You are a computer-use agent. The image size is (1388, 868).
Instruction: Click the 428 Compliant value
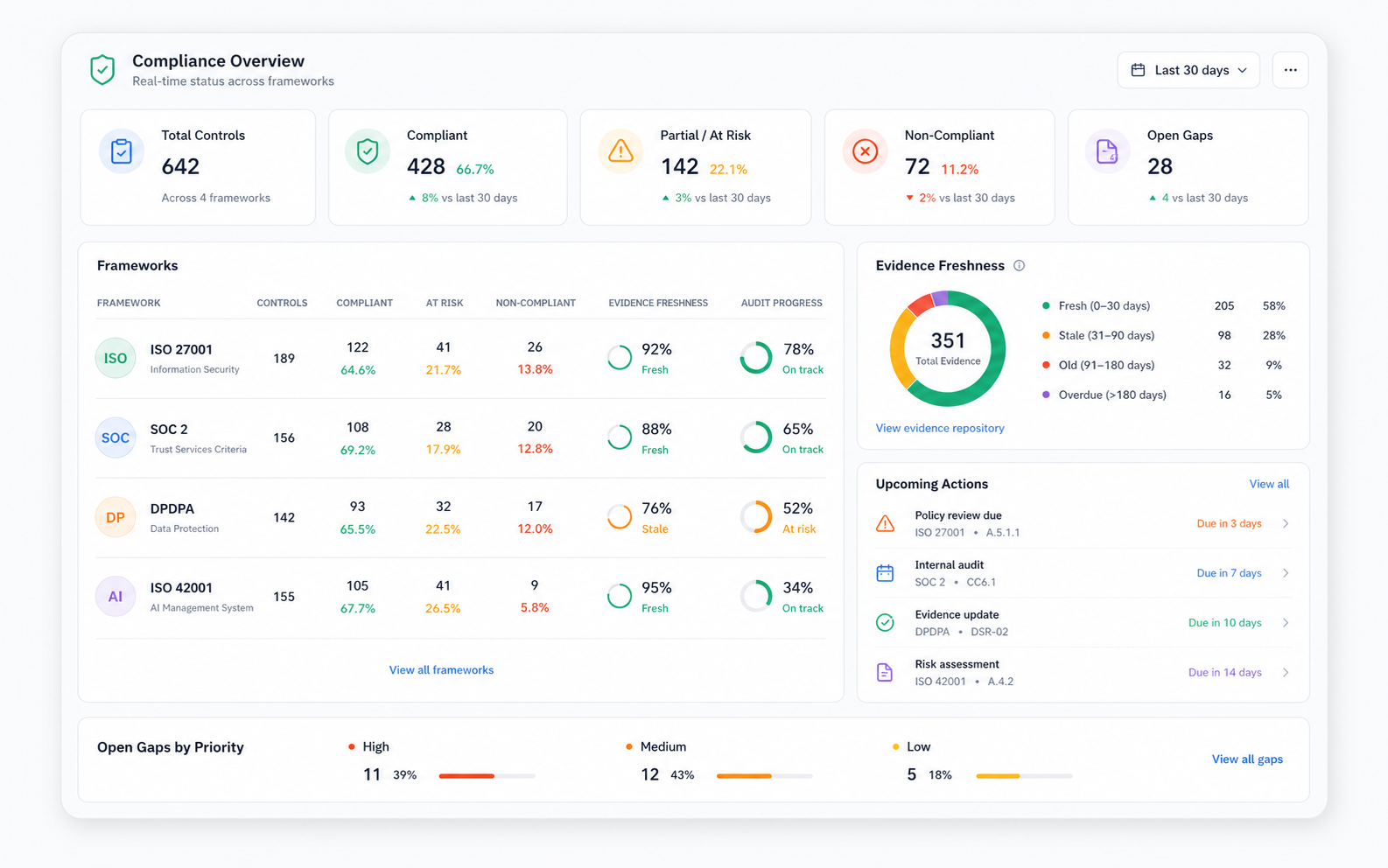pyautogui.click(x=426, y=166)
